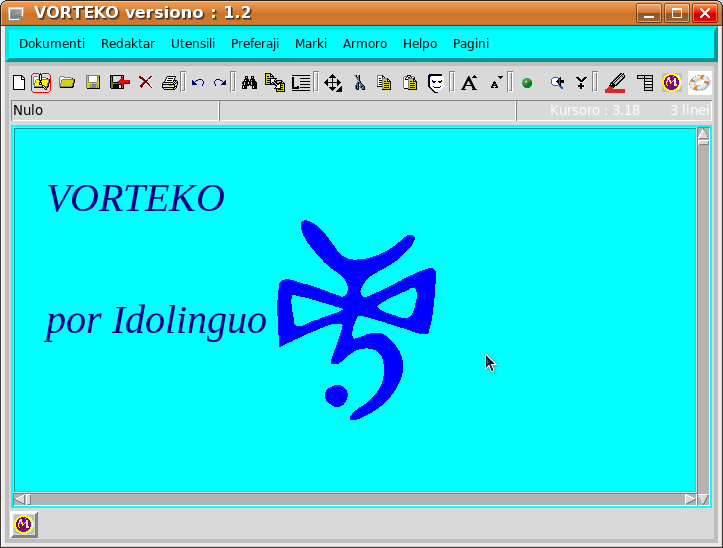Open a file with the folder icon
The image size is (723, 548).
tap(67, 83)
